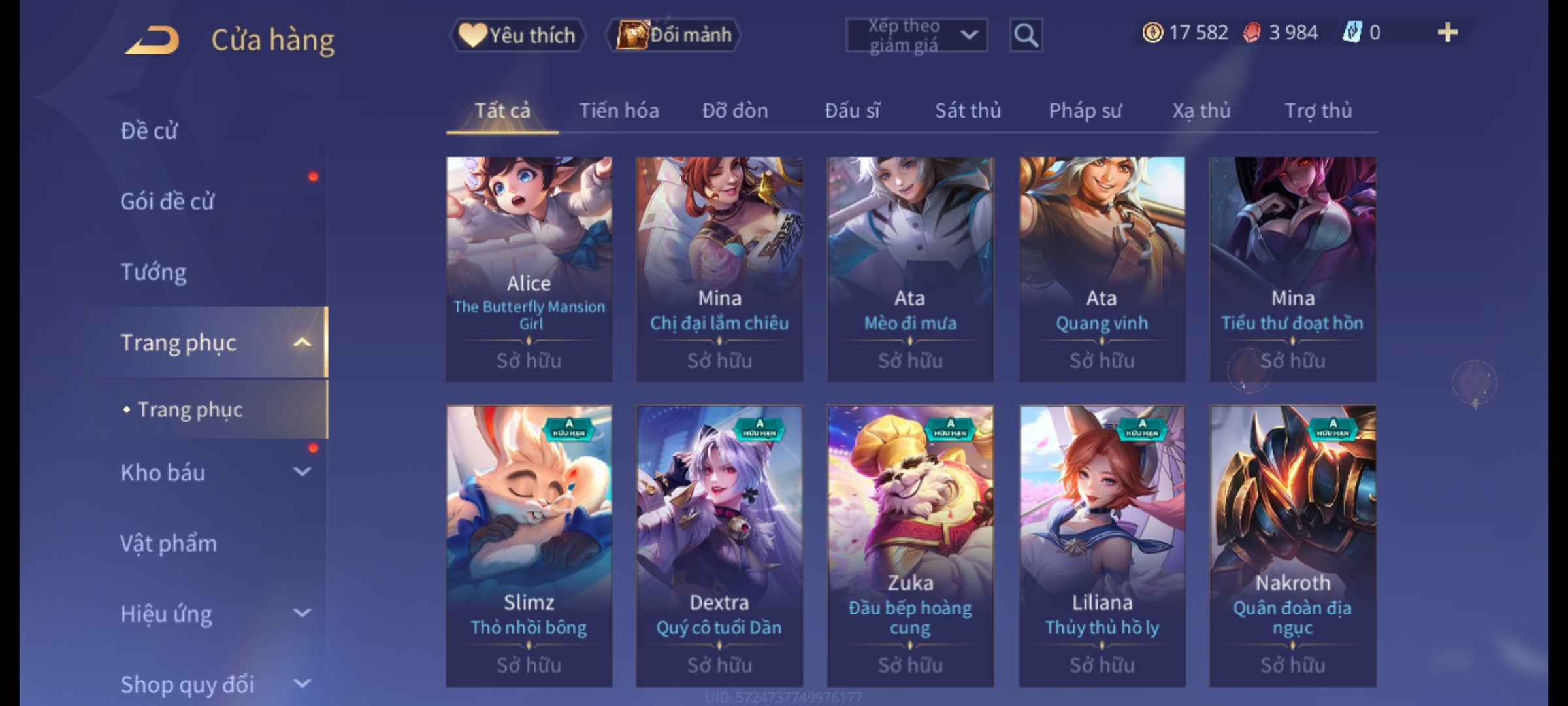Go to Tướng in the sidebar

tap(154, 271)
